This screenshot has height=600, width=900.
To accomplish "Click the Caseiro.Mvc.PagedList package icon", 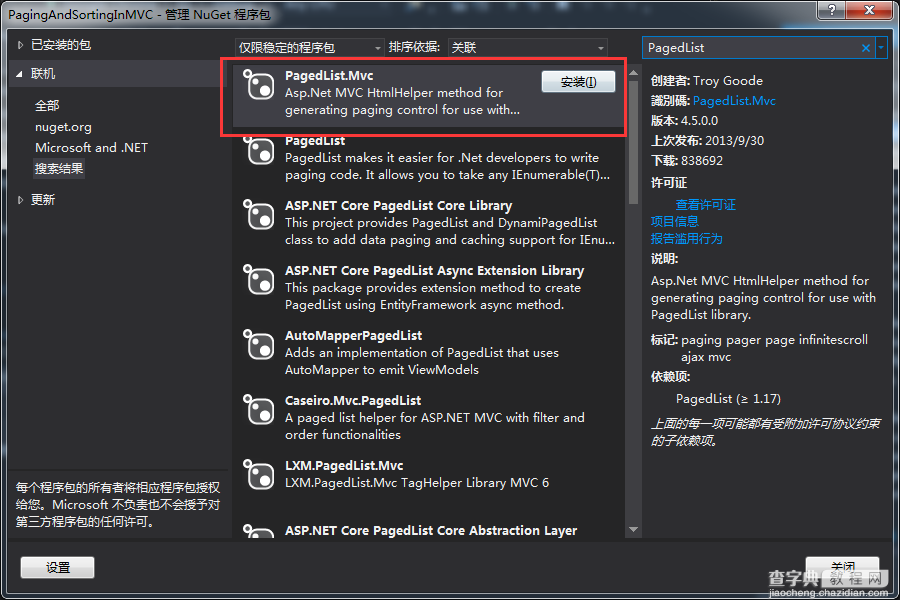I will click(259, 409).
